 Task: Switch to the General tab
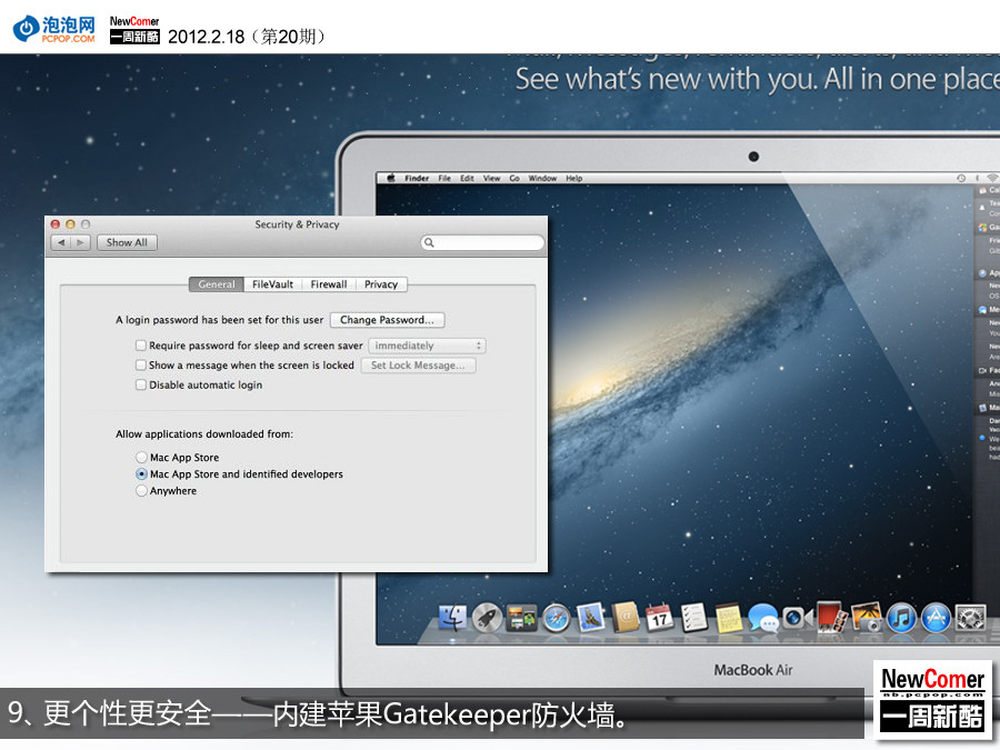[216, 284]
